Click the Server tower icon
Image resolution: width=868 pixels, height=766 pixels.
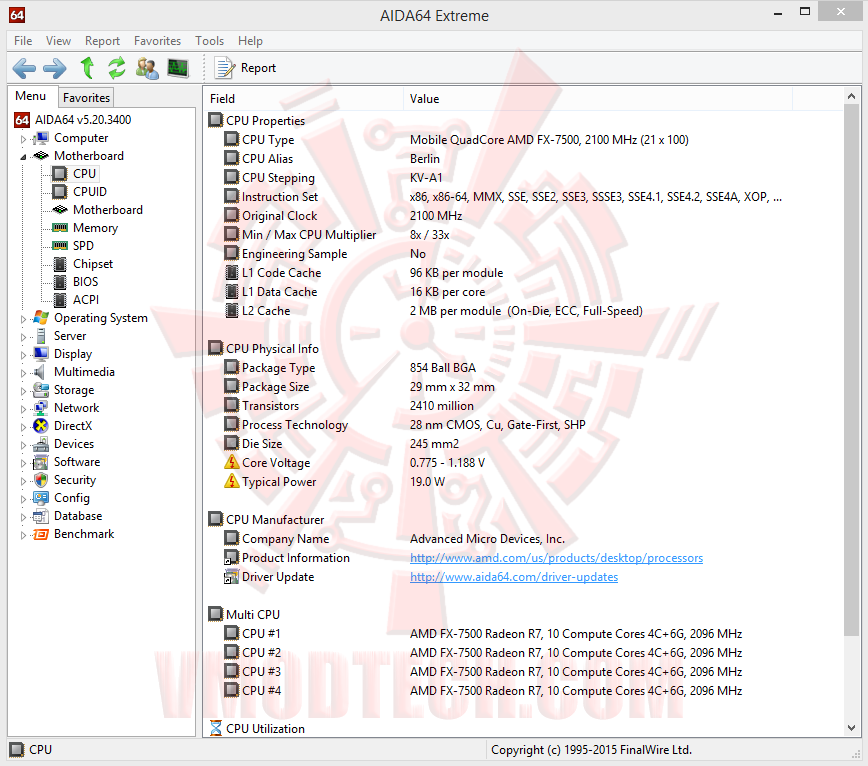pos(40,336)
